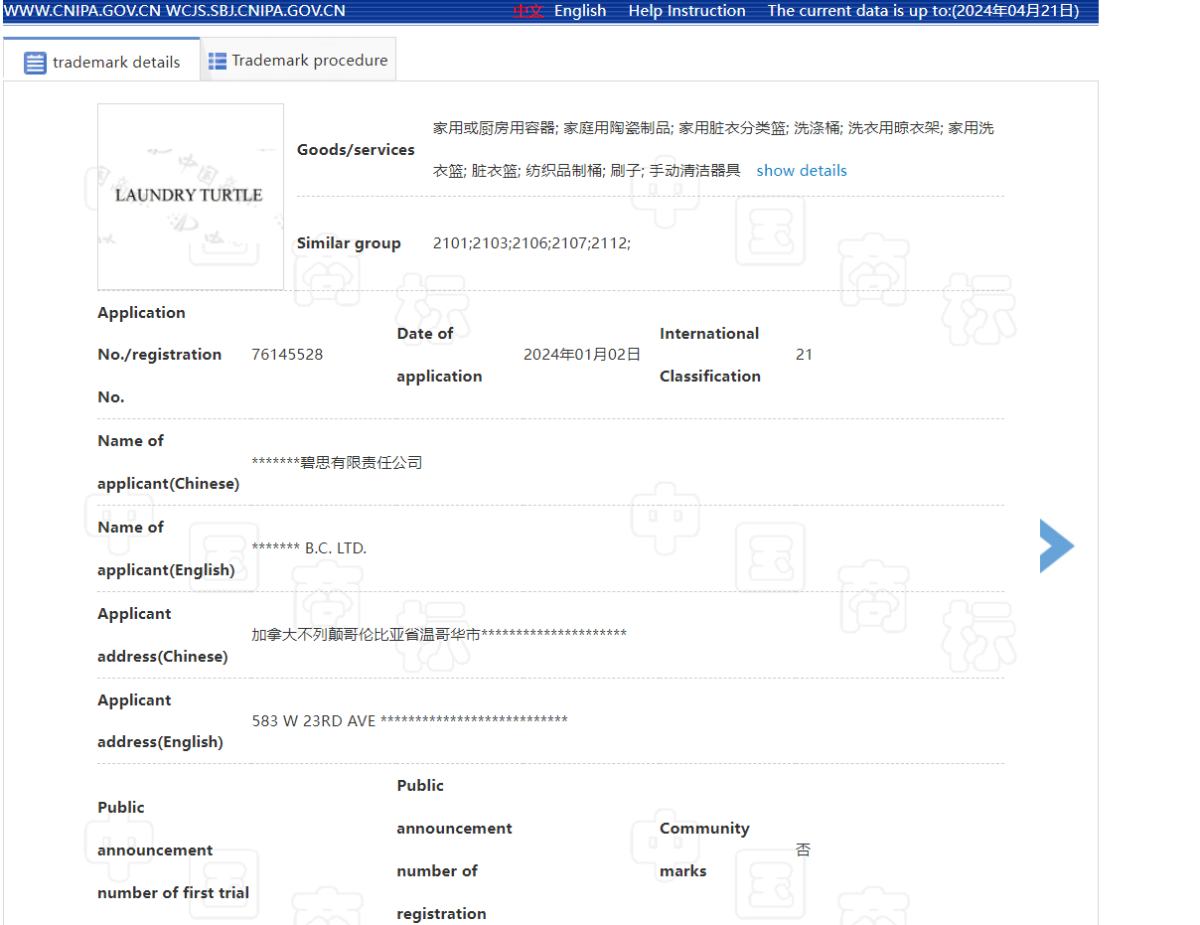Select applicant English name B.C. LTD.
Image resolution: width=1200 pixels, height=925 pixels.
(336, 548)
